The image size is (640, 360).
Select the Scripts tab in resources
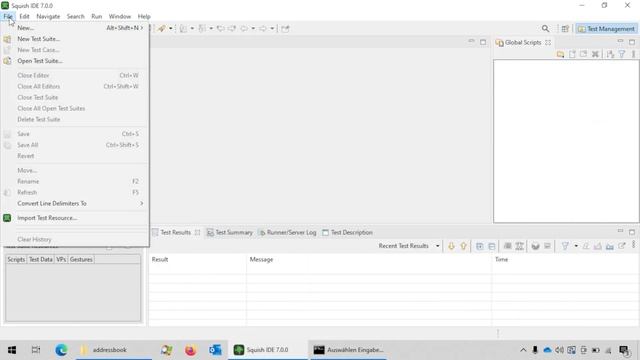[x=16, y=260]
